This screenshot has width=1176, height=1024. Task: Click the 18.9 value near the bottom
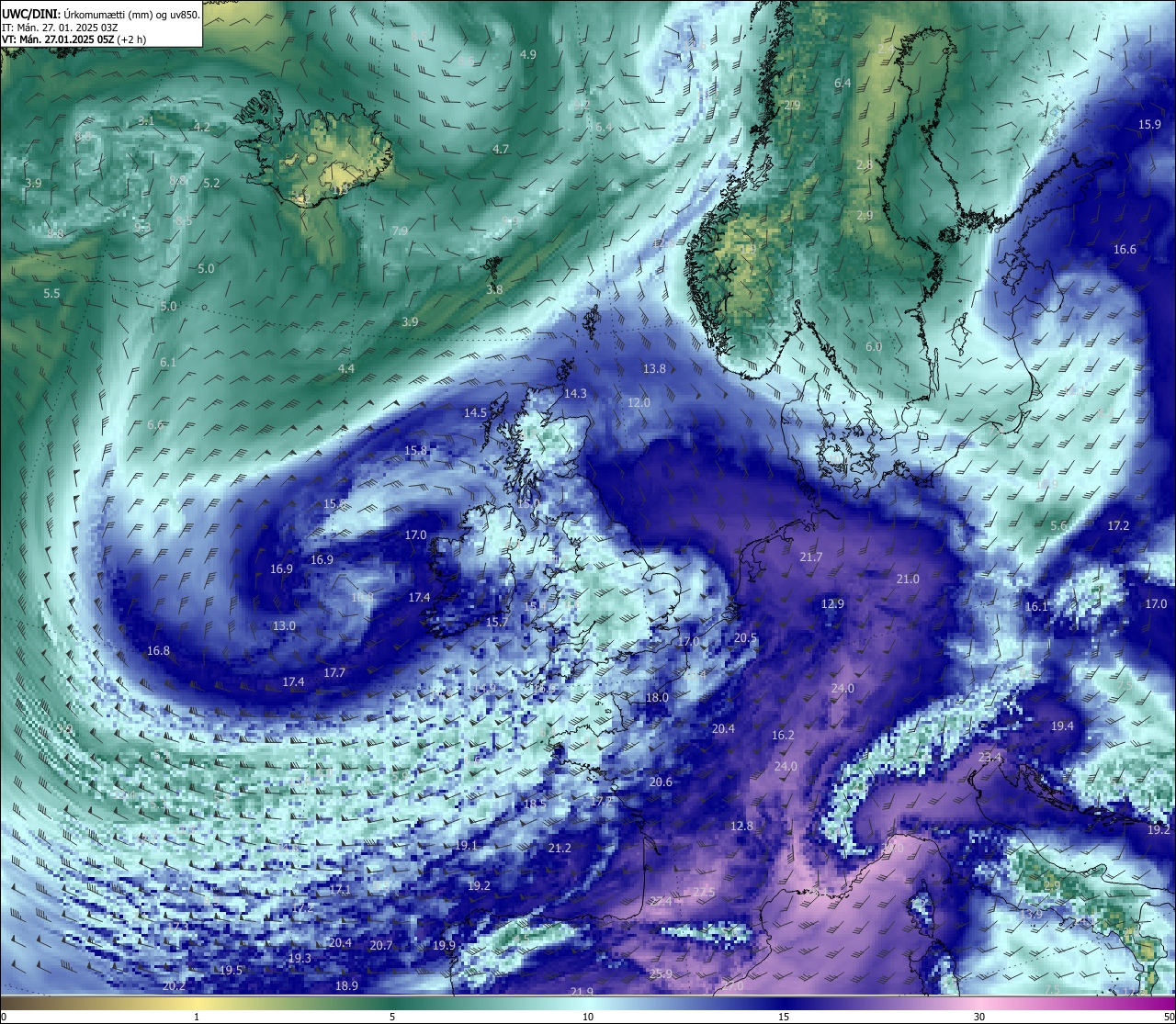[x=346, y=985]
